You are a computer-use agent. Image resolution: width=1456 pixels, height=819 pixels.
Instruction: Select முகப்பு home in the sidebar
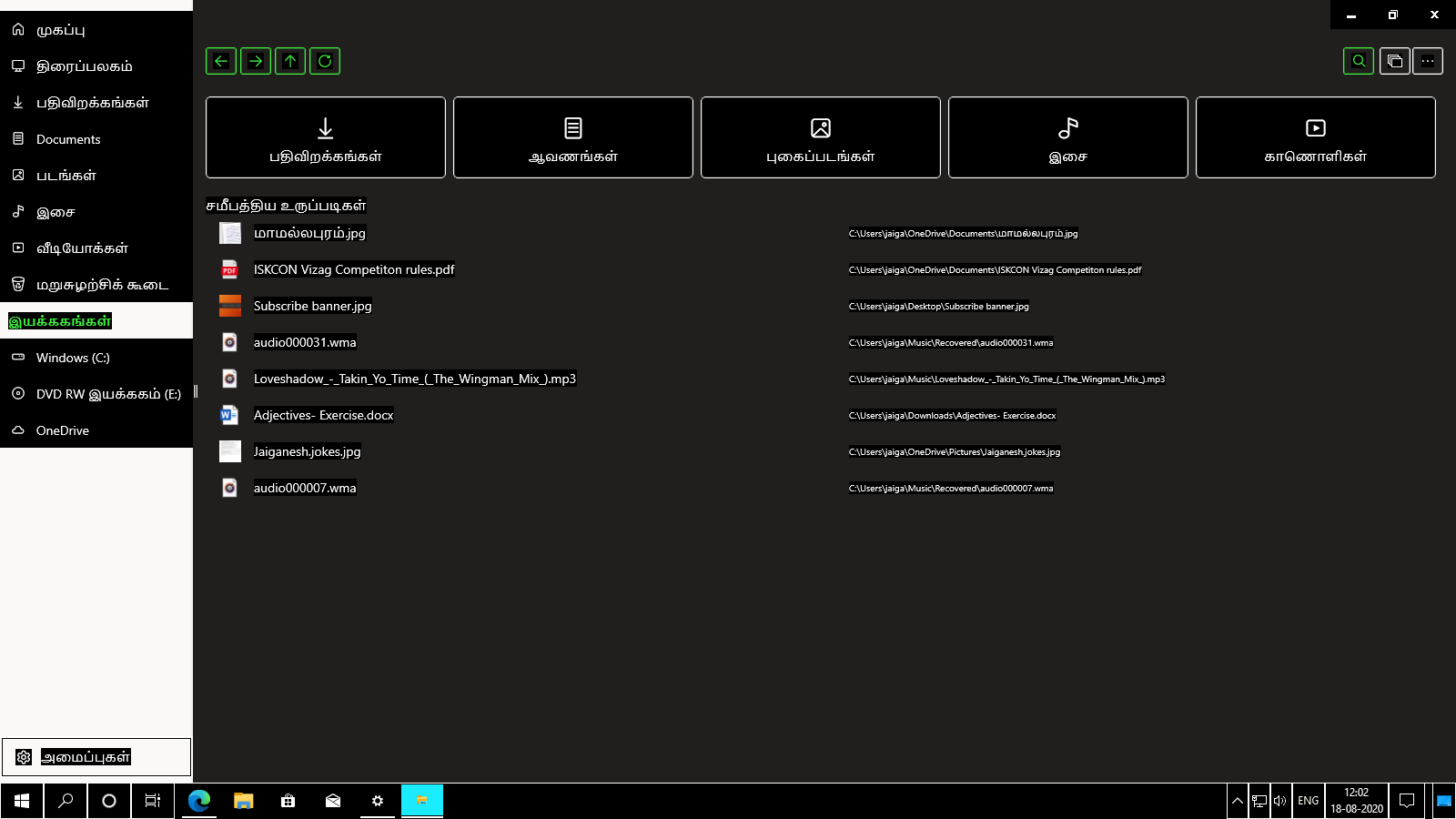(x=96, y=29)
